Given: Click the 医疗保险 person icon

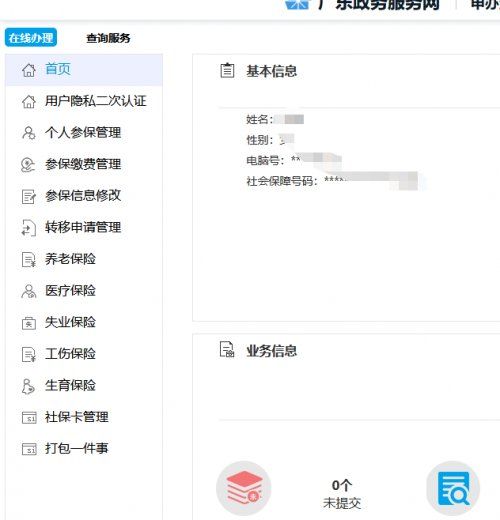Looking at the screenshot, I should [29, 291].
